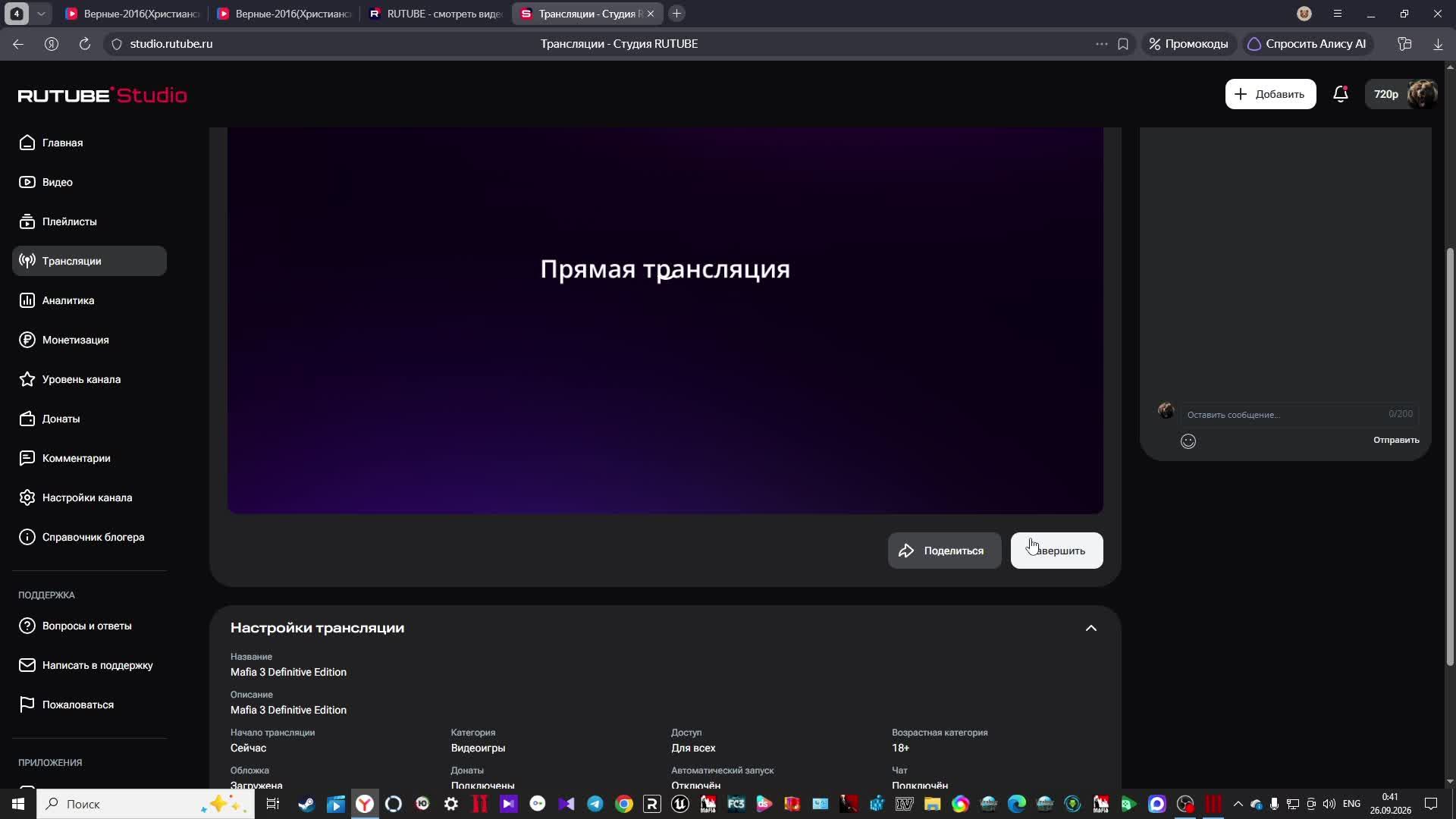Click the Пожаловаться flag icon
The width and height of the screenshot is (1456, 819).
[27, 704]
